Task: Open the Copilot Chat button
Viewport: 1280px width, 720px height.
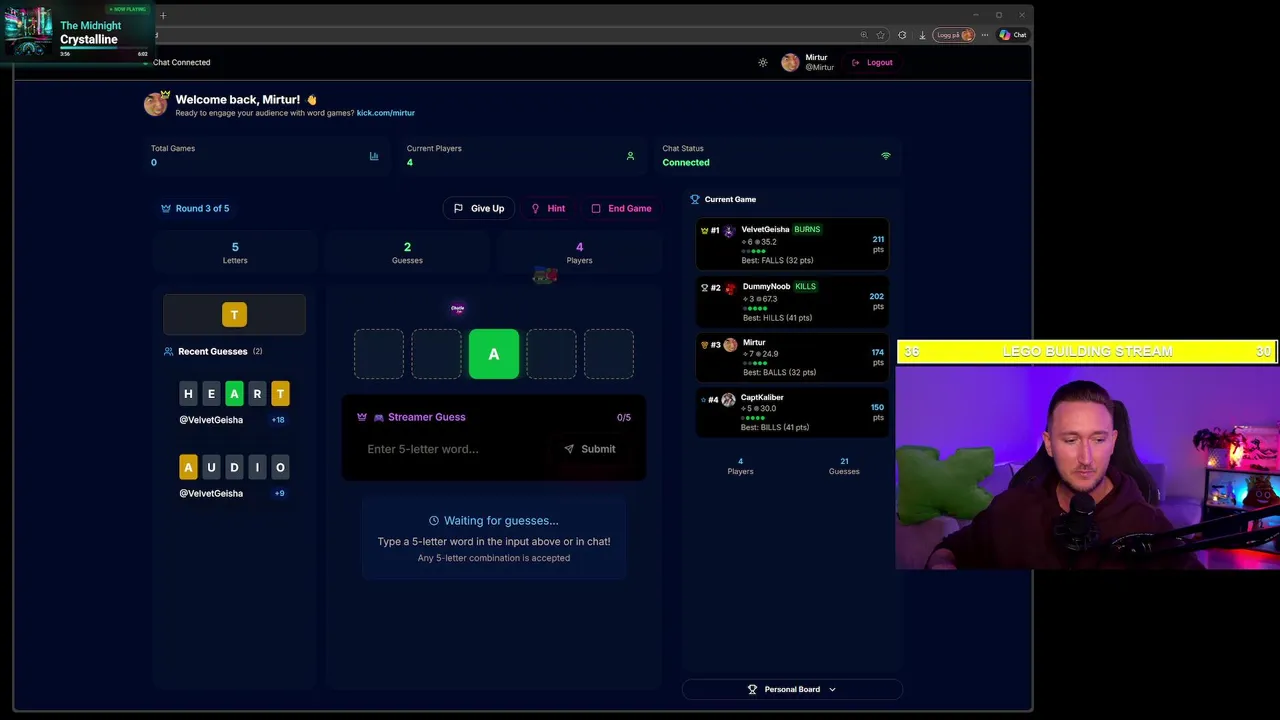Action: 1013,35
